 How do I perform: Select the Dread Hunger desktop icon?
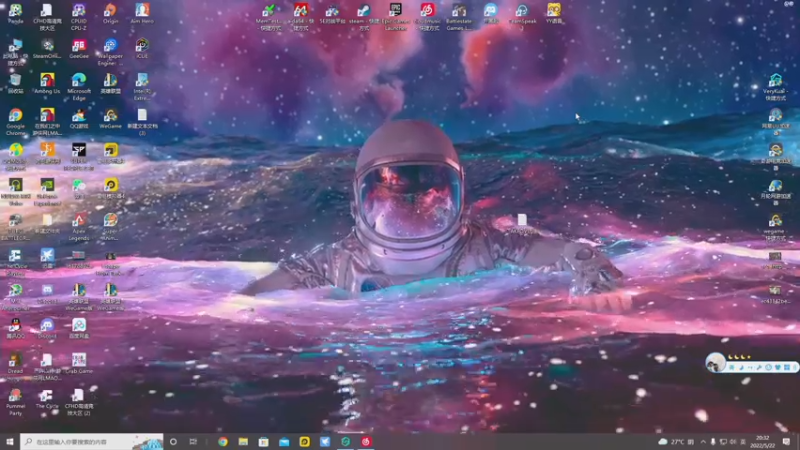pos(15,367)
